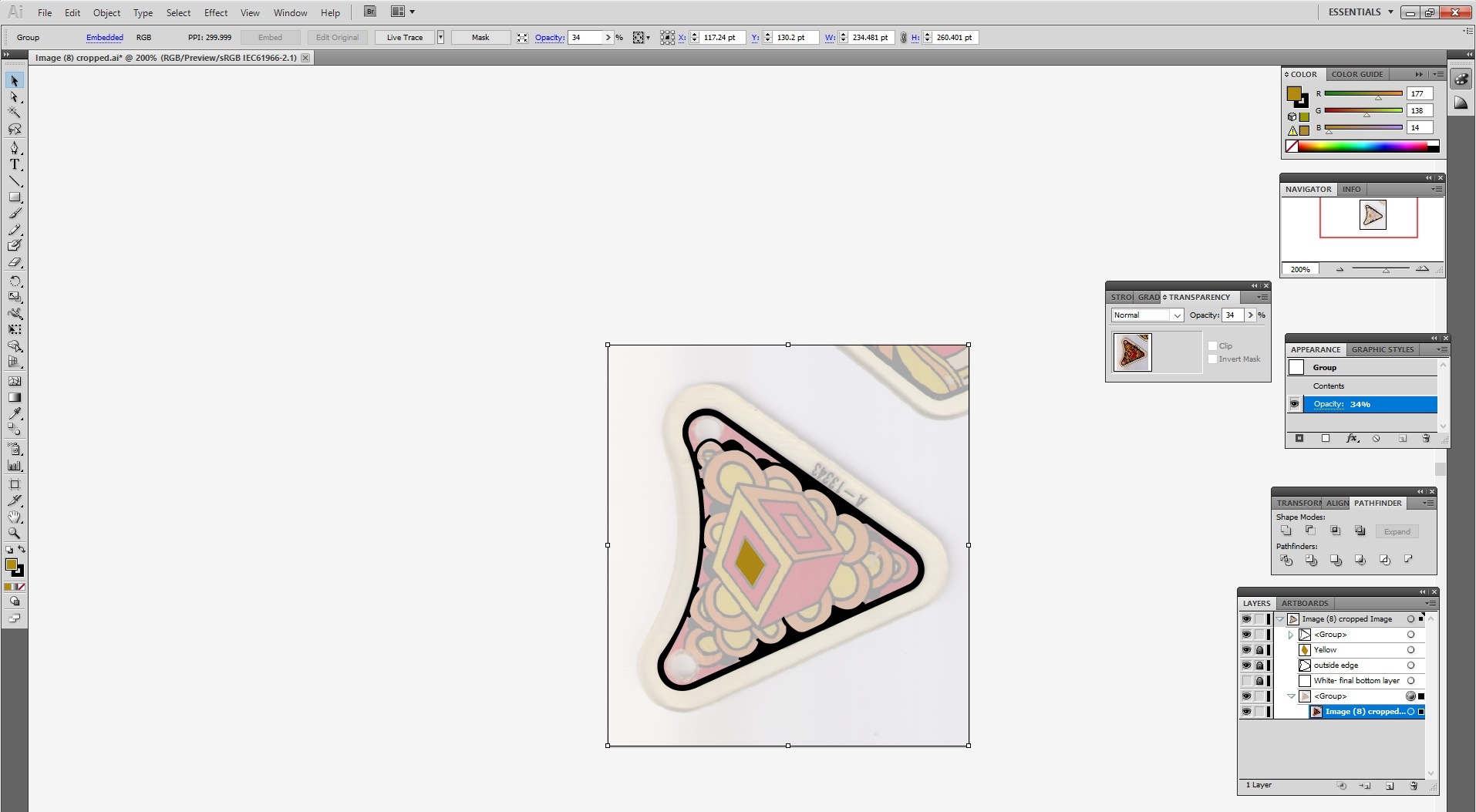Select the Scale tool
The width and height of the screenshot is (1476, 812).
(15, 297)
